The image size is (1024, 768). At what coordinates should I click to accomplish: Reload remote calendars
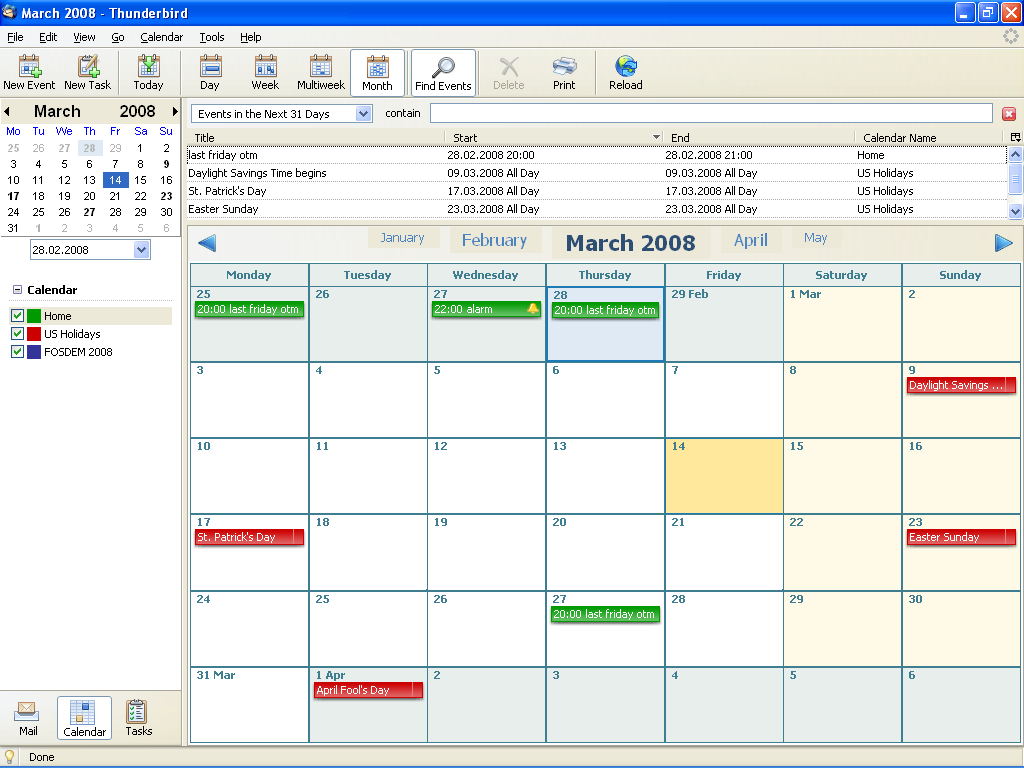click(x=626, y=72)
